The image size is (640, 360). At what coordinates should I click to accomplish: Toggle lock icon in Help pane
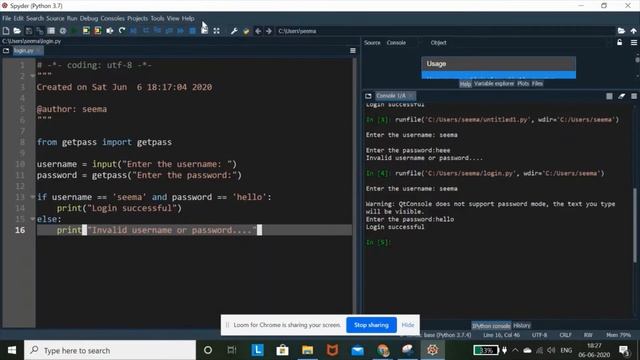pos(620,42)
